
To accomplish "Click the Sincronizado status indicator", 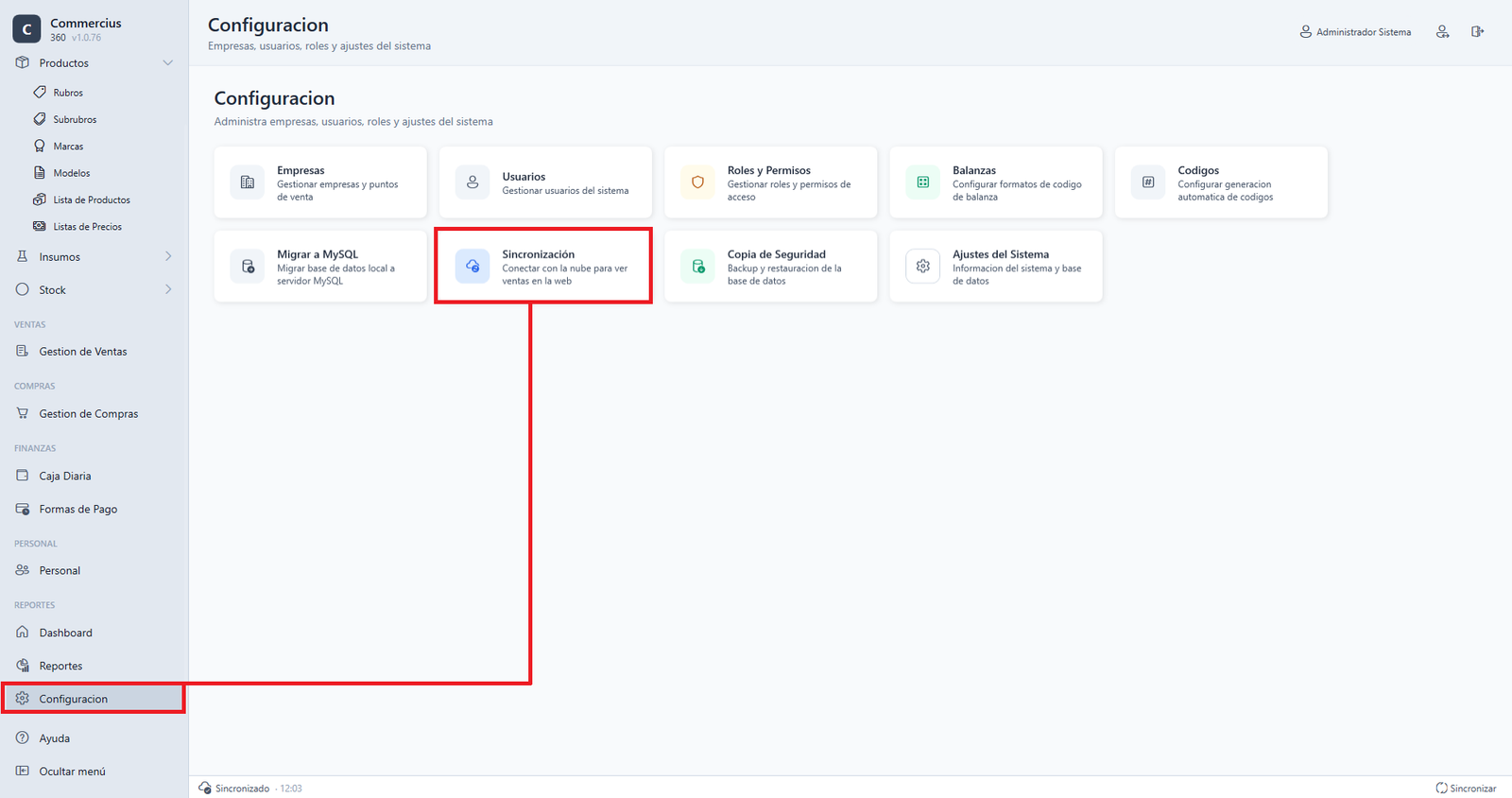I will (234, 789).
